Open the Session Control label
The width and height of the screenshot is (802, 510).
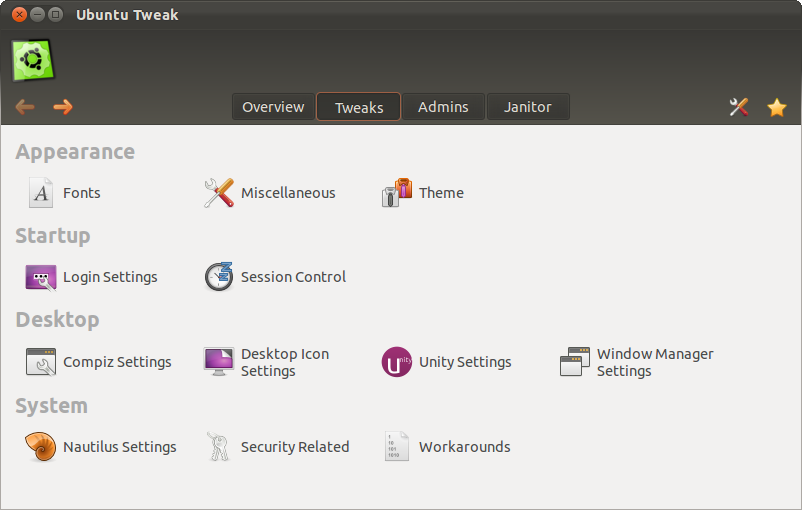pos(294,277)
